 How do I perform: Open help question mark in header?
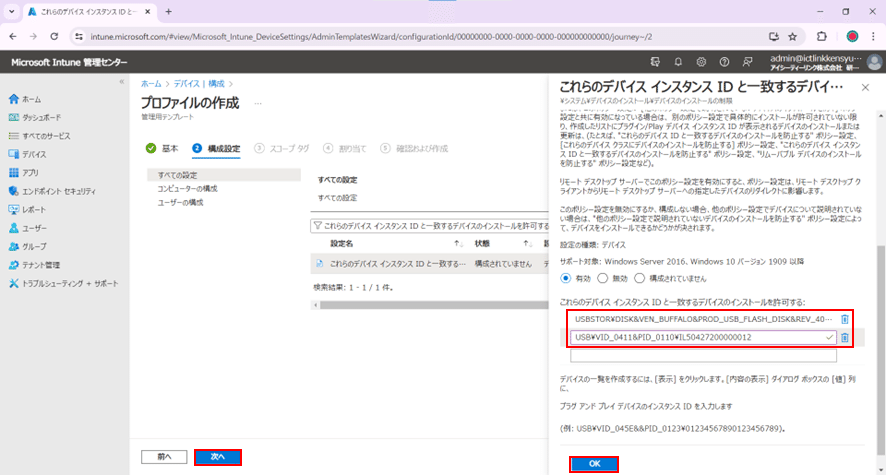tap(724, 62)
